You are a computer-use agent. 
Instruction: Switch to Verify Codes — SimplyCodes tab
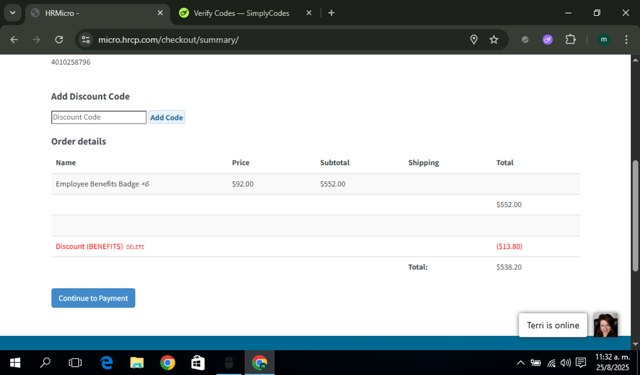pos(241,13)
